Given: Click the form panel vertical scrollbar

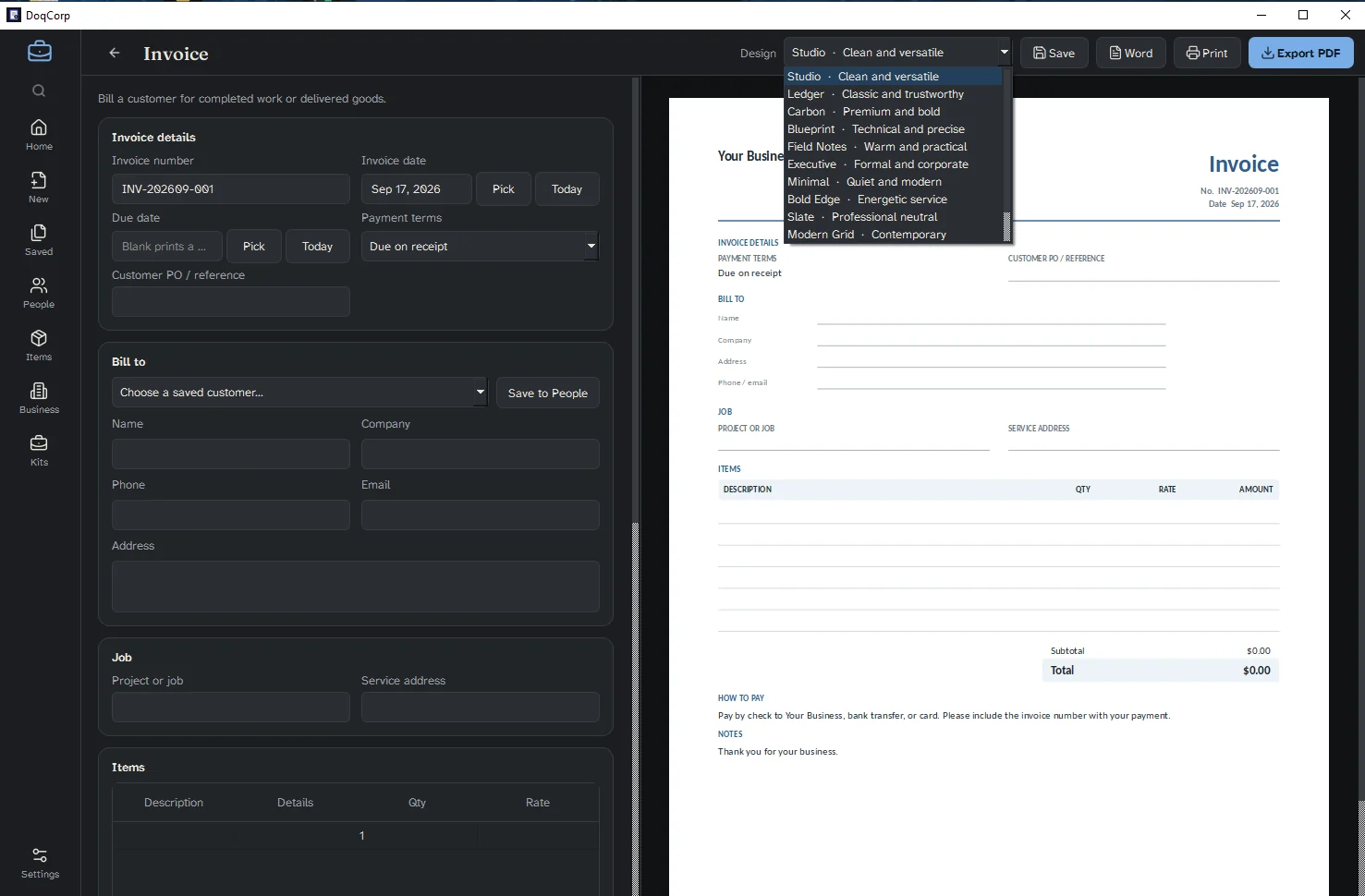Looking at the screenshot, I should (636, 487).
